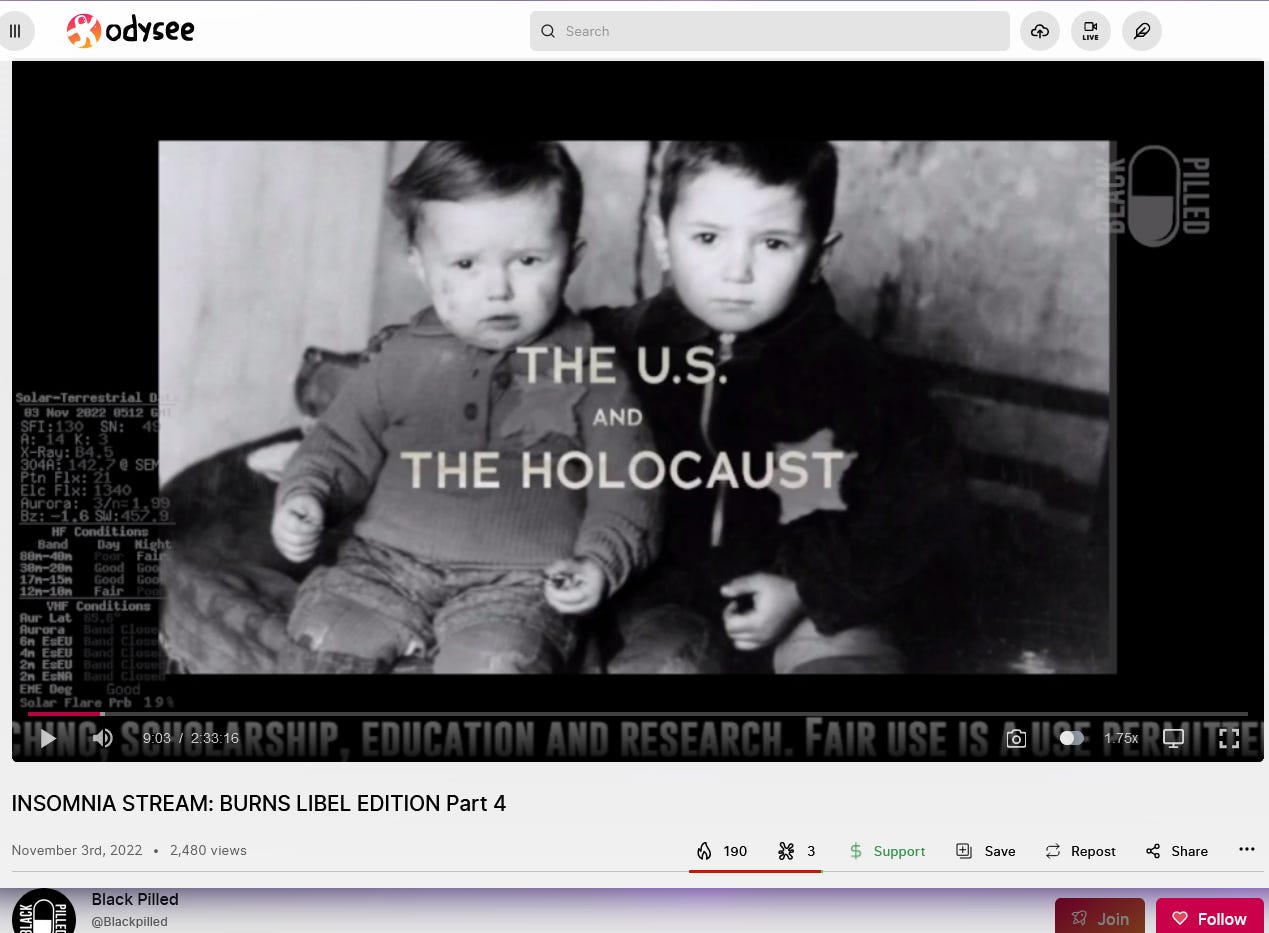
Task: Click the 9:03 elapsed time display
Action: 156,738
